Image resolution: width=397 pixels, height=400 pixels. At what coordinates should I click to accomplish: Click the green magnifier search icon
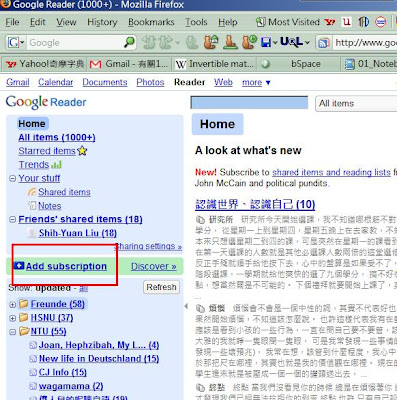coord(129,42)
